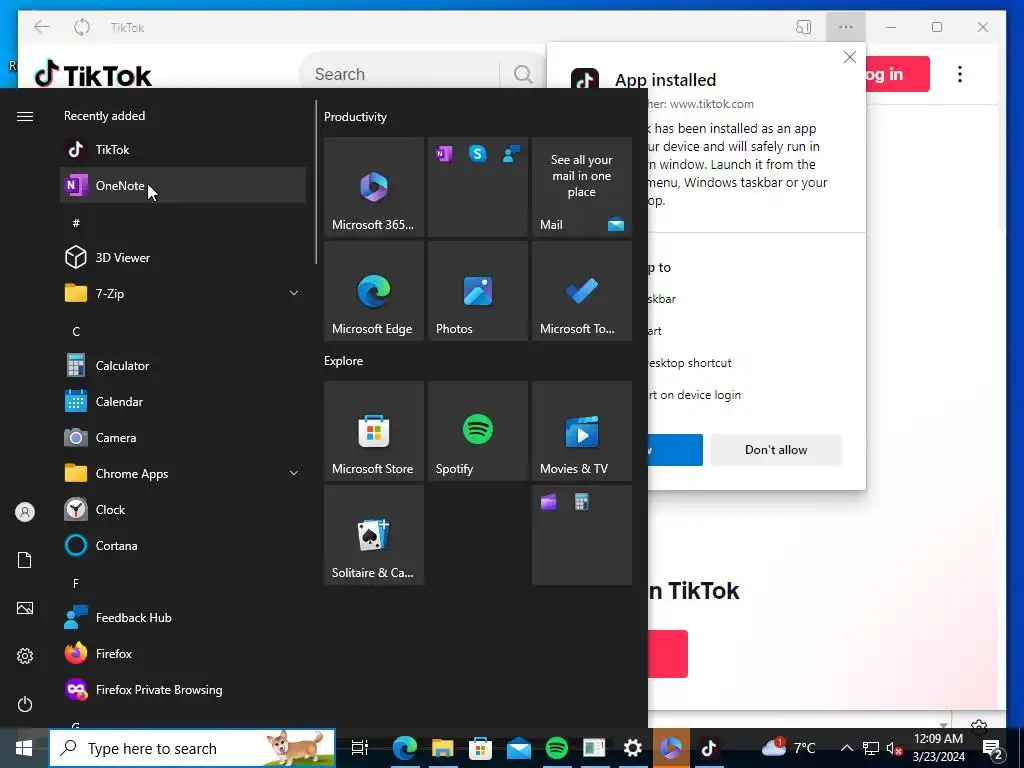
Task: Jump to letter F section header
Action: click(x=76, y=584)
